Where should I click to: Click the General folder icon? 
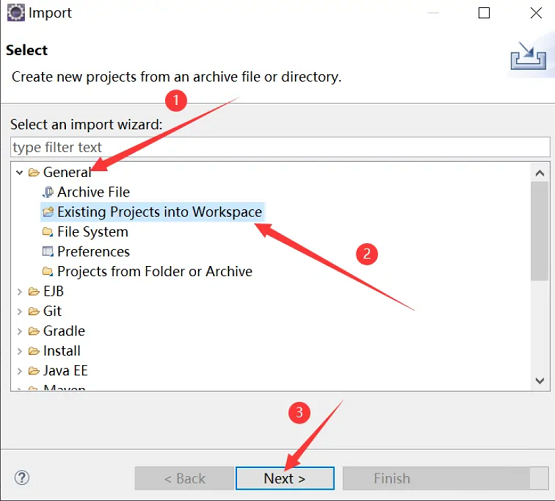coord(34,172)
